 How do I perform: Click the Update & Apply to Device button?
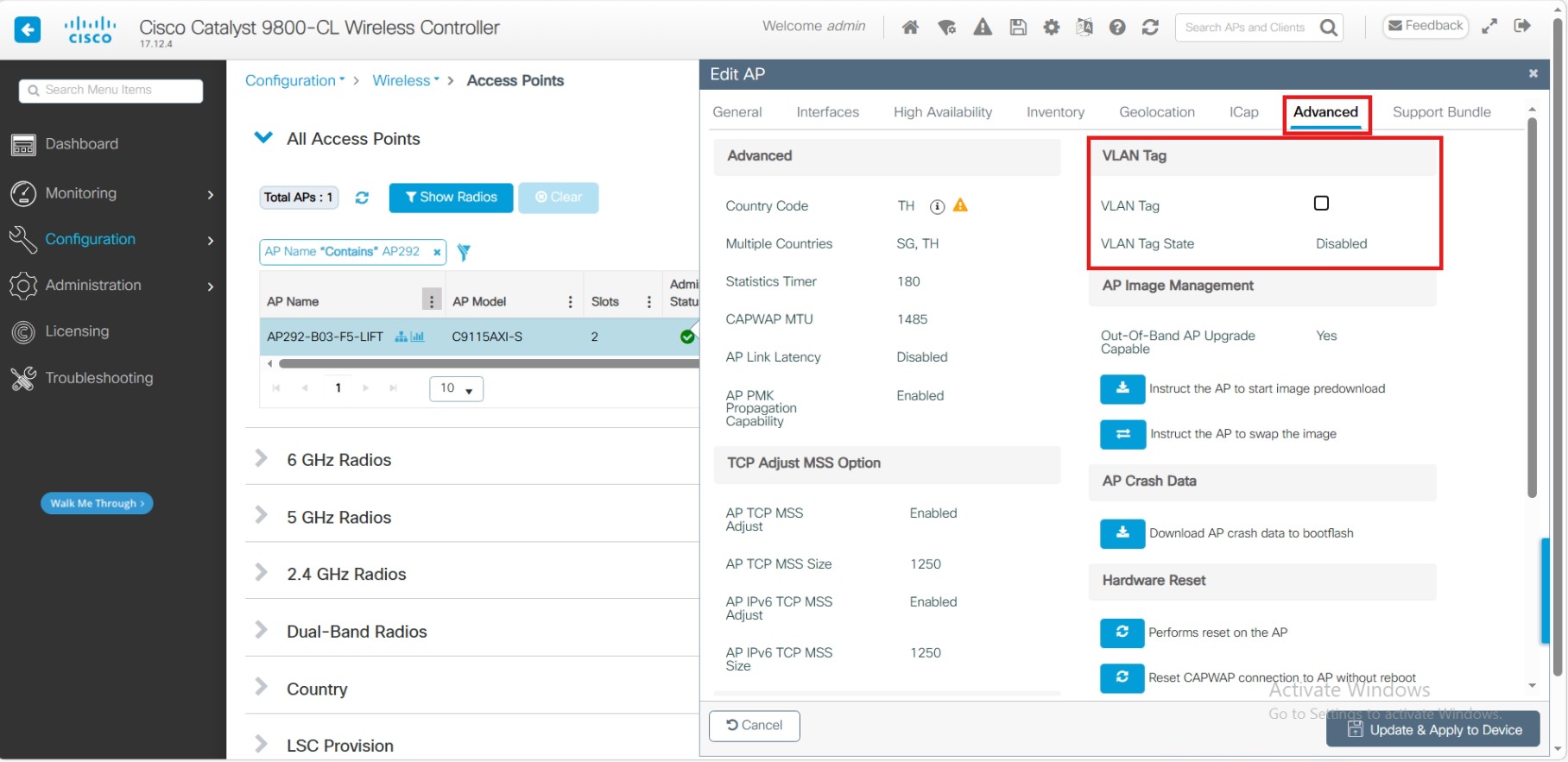(x=1433, y=730)
